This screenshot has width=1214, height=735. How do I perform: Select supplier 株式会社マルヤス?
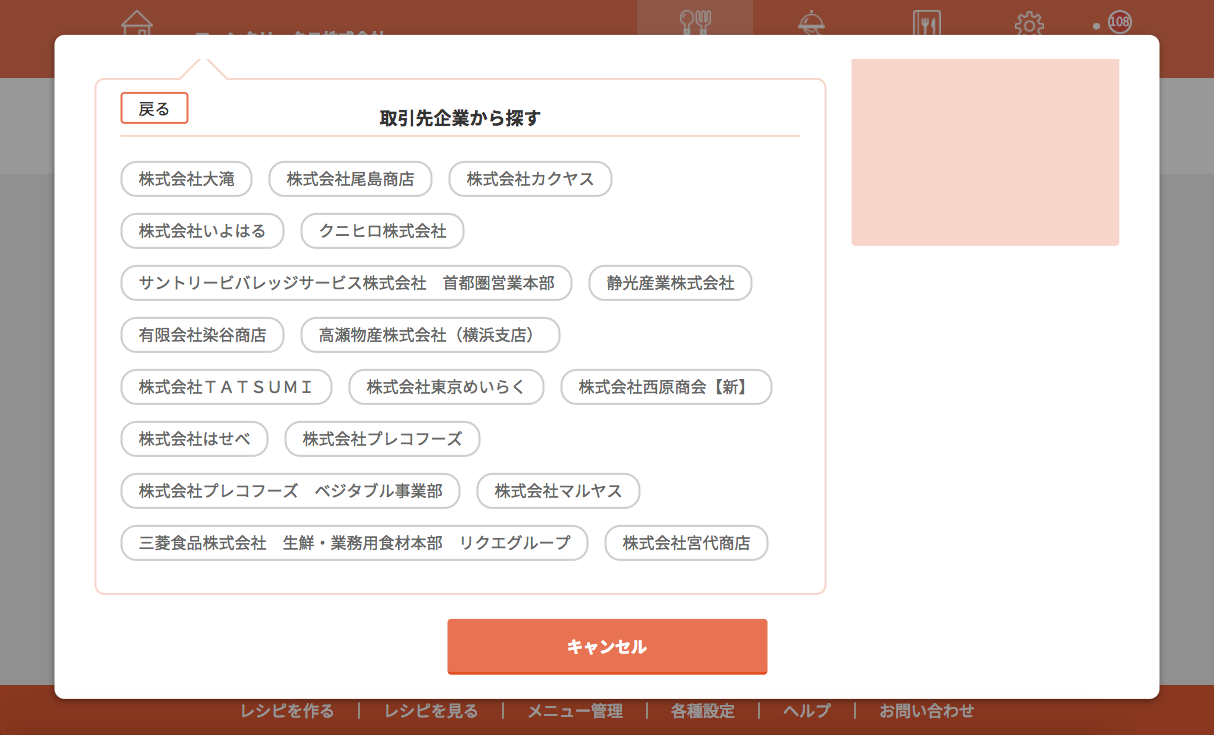coord(559,491)
